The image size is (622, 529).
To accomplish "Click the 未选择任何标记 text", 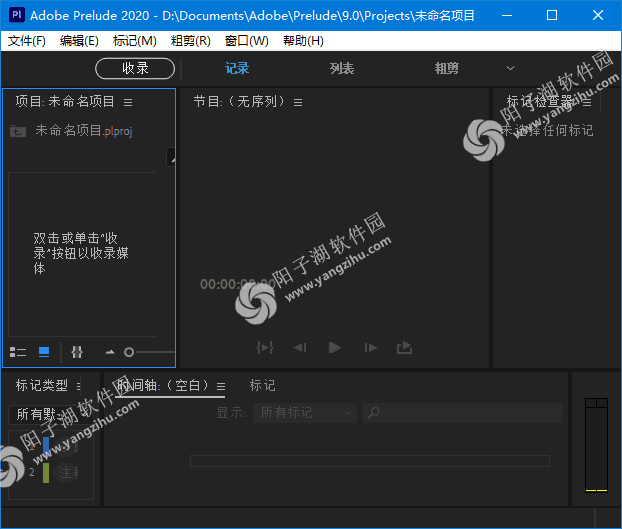I will [x=547, y=130].
